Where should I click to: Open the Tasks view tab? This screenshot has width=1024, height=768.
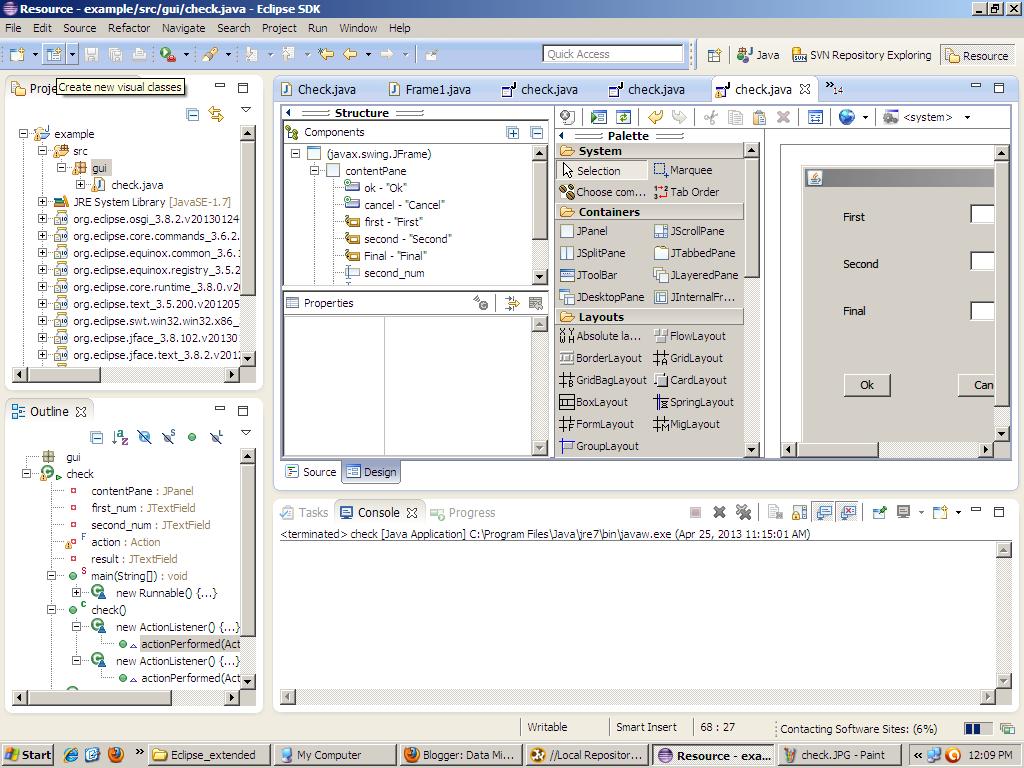(x=306, y=513)
